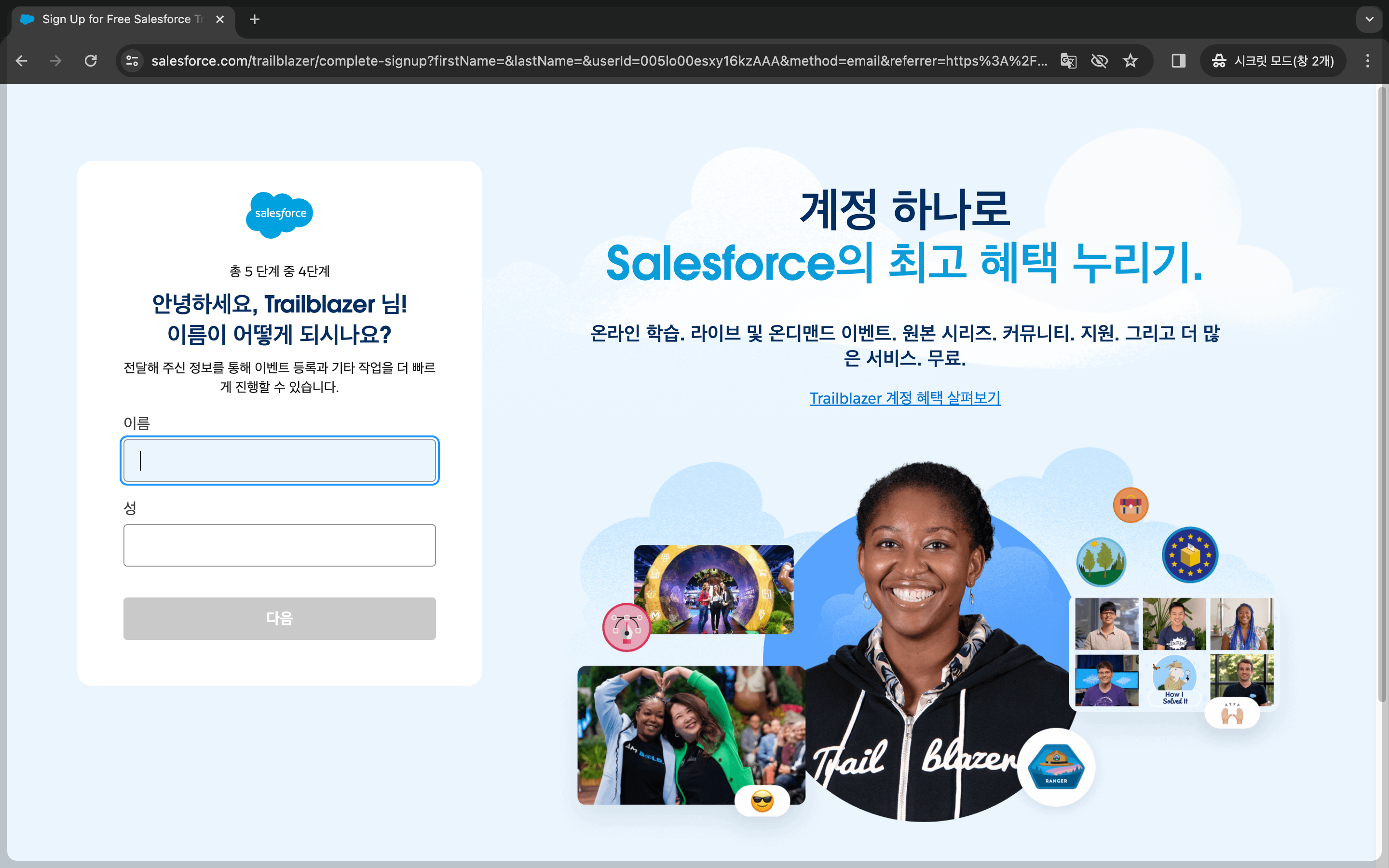
Task: Click the green trees badge icon
Action: pos(1101,561)
